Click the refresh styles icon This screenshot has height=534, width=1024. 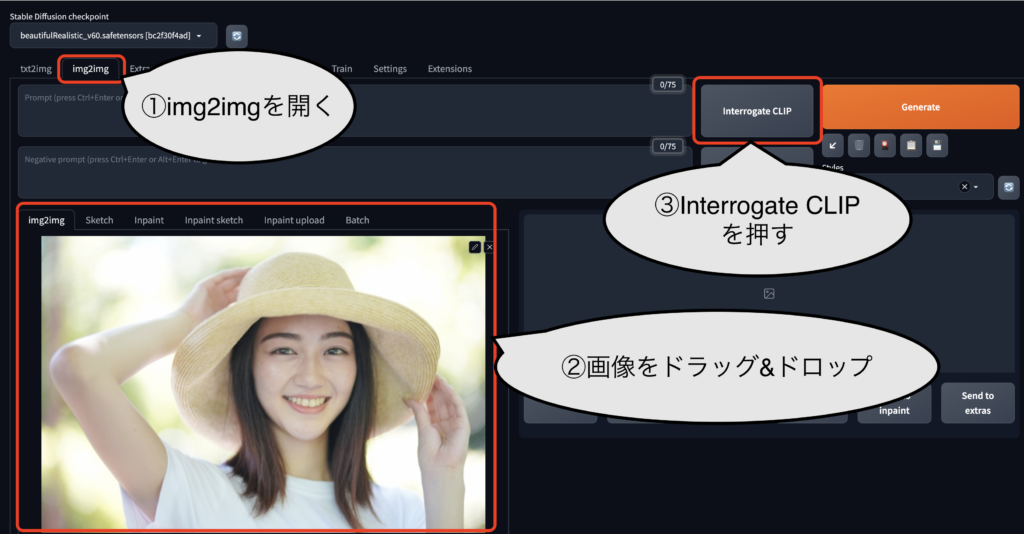pyautogui.click(x=1008, y=187)
